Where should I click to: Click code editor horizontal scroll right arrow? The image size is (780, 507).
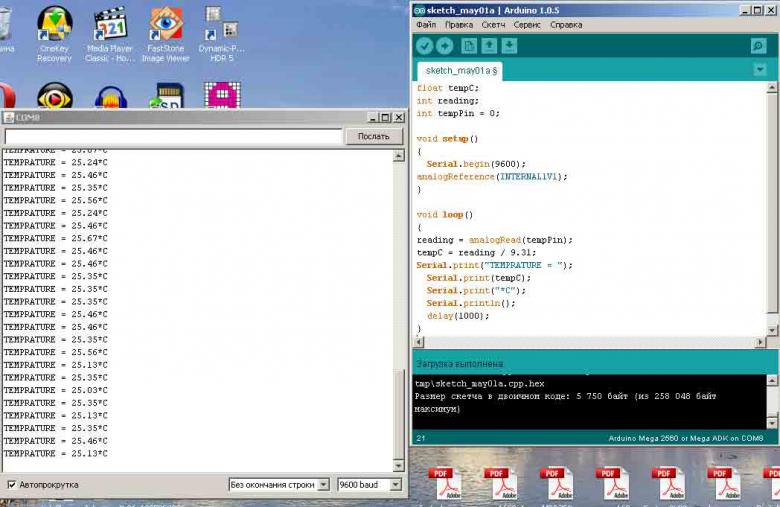[x=760, y=342]
